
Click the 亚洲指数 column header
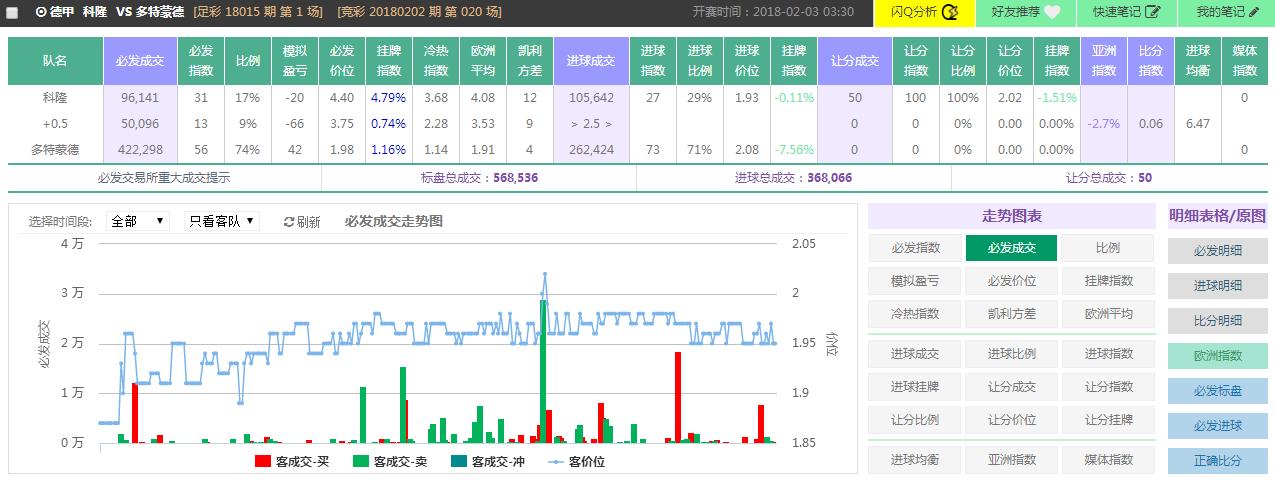pyautogui.click(x=1104, y=61)
